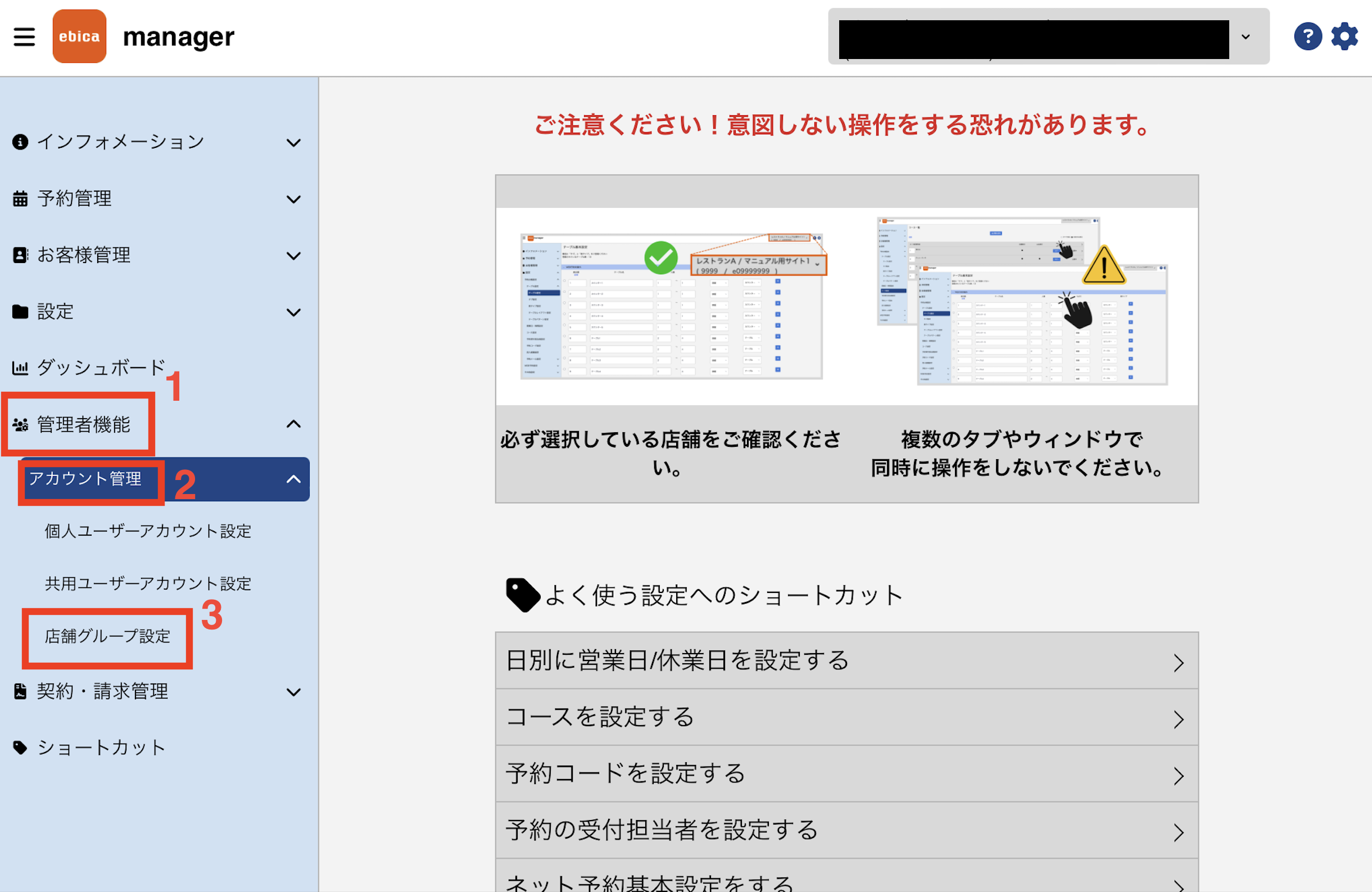Image resolution: width=1372 pixels, height=892 pixels.
Task: Collapse 管理者機能 with its up chevron
Action: click(x=294, y=424)
